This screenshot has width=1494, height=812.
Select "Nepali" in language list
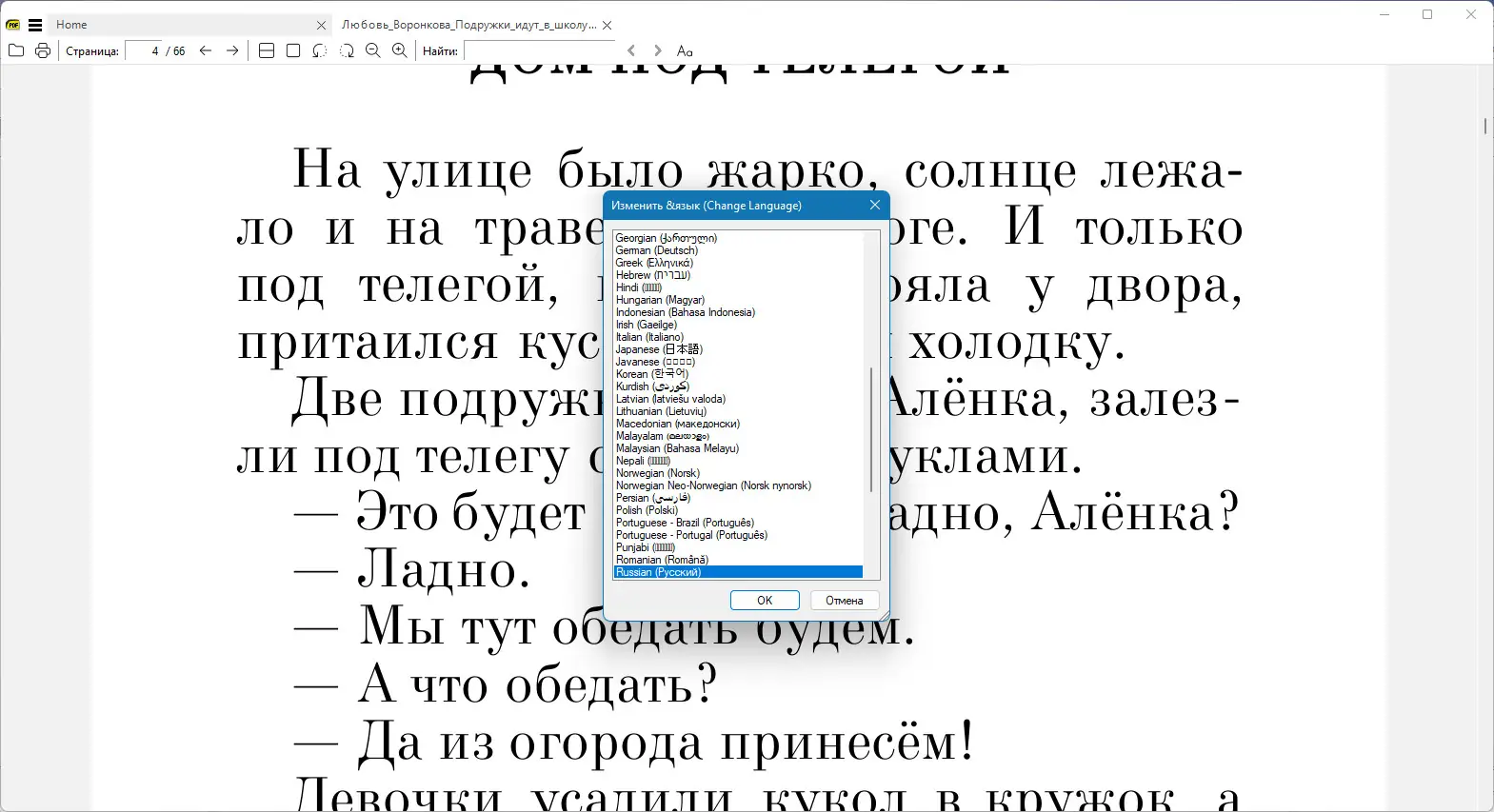point(737,461)
